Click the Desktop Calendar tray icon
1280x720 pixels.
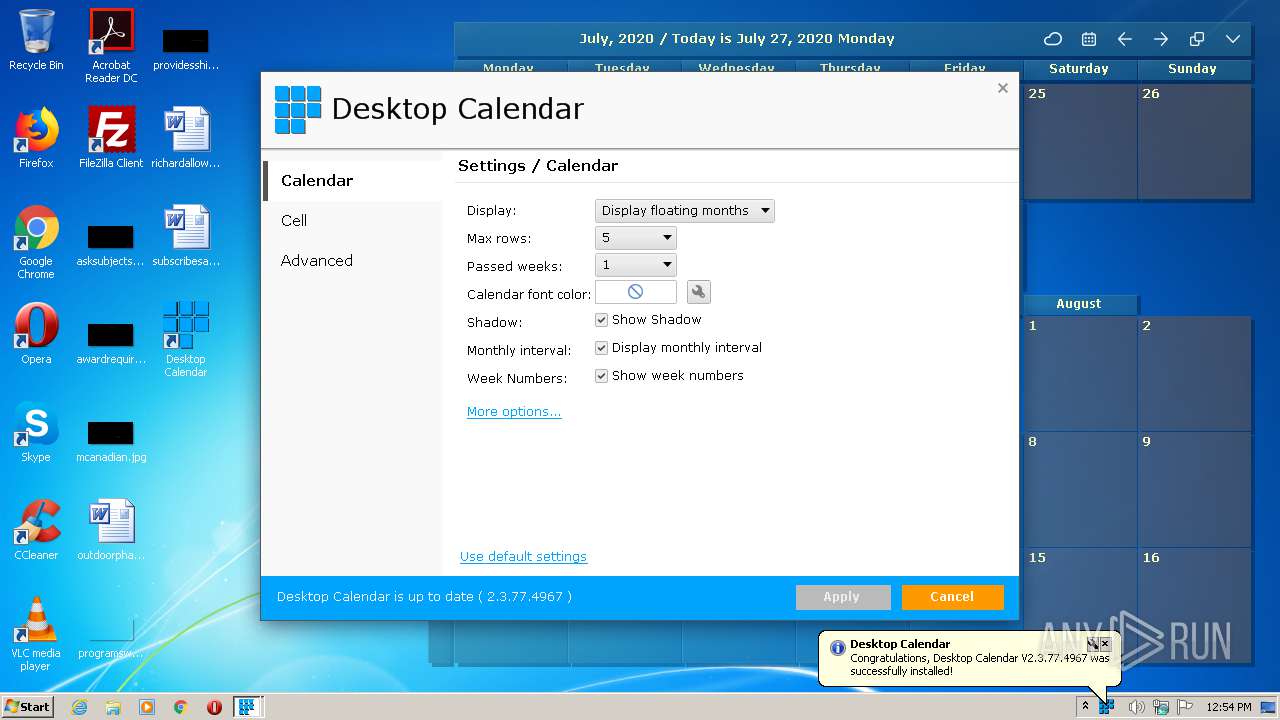pyautogui.click(x=1107, y=707)
